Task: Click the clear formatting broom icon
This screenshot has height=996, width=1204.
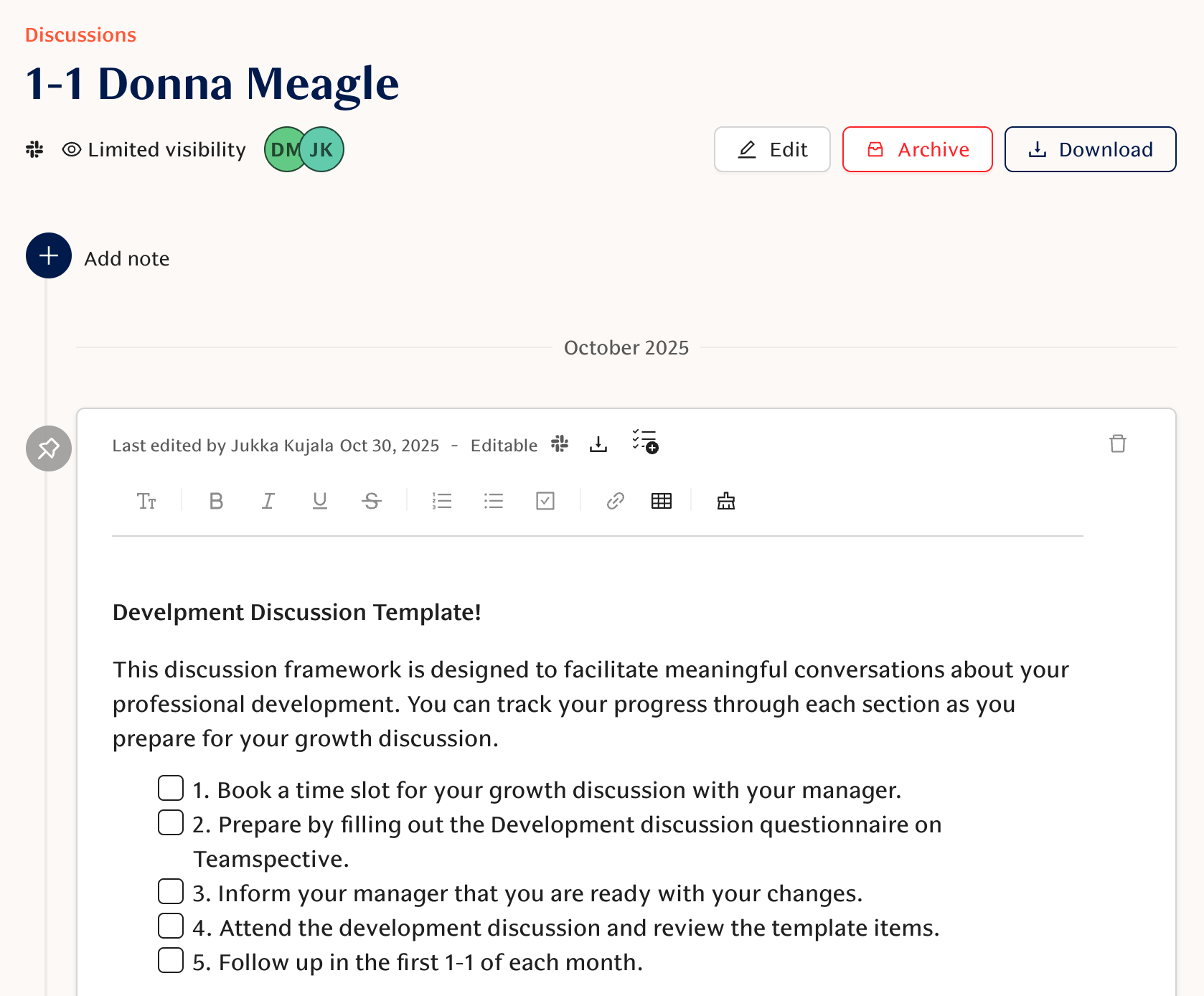Action: (726, 501)
